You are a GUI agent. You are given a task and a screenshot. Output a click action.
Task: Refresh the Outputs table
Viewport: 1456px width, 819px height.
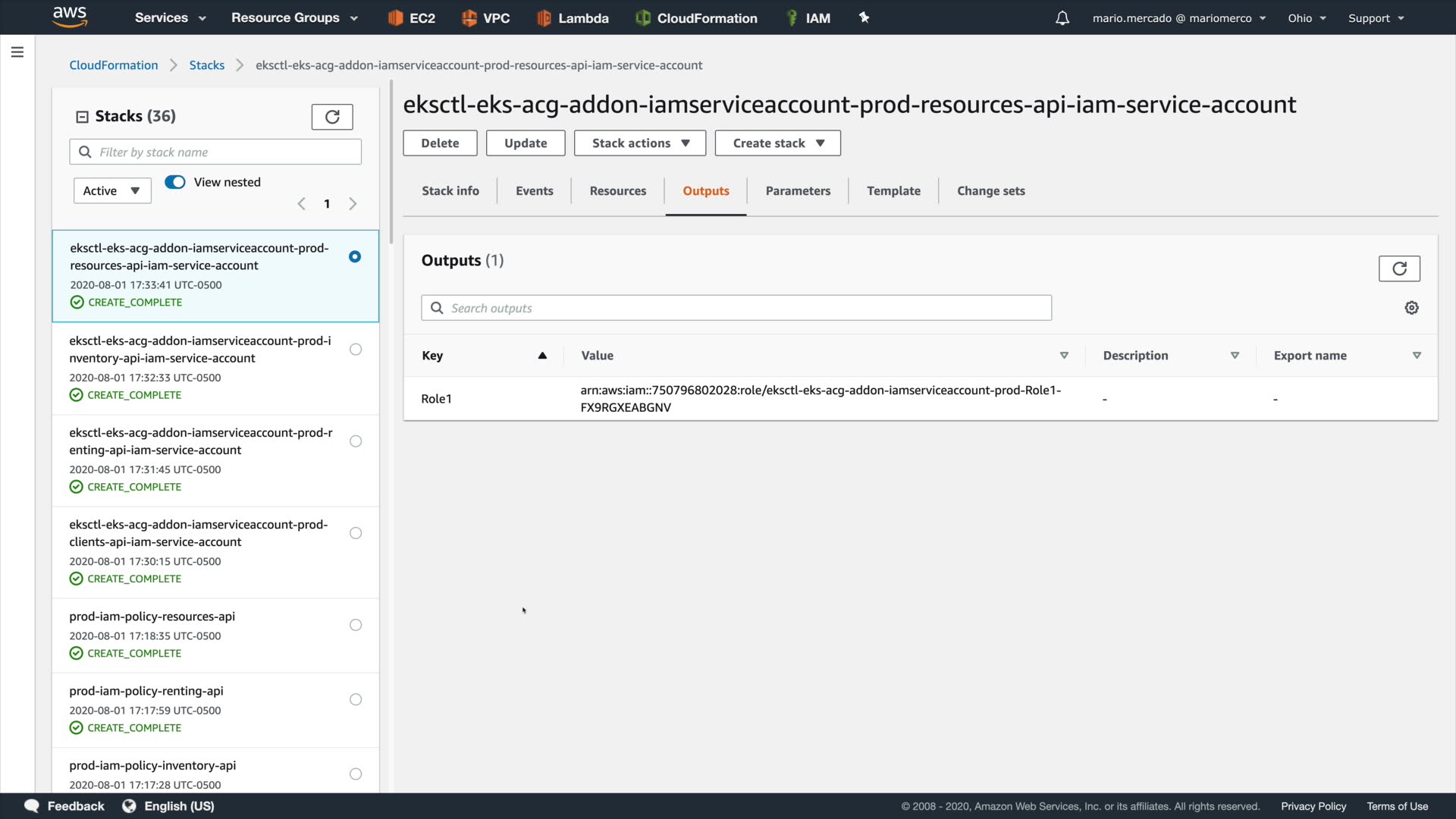tap(1398, 268)
